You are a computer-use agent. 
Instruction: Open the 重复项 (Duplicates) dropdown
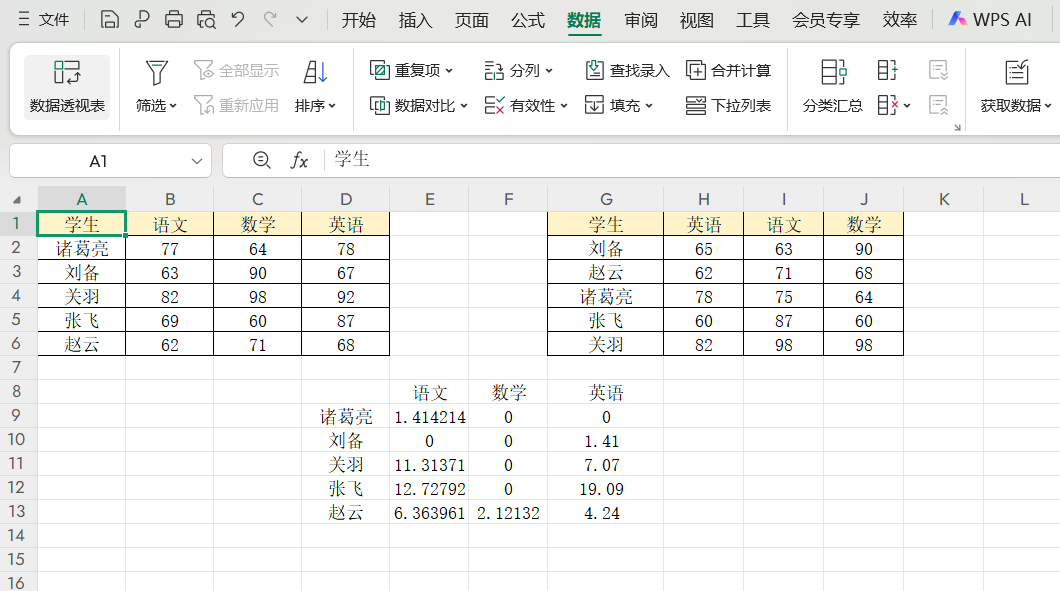pos(415,70)
